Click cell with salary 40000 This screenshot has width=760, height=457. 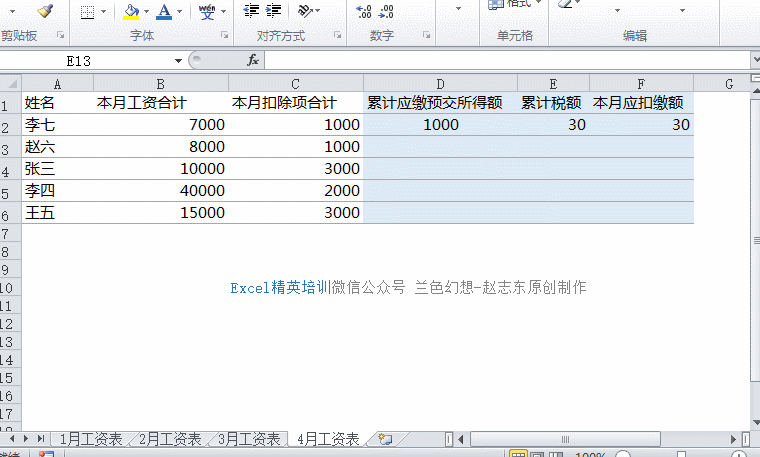click(x=160, y=190)
